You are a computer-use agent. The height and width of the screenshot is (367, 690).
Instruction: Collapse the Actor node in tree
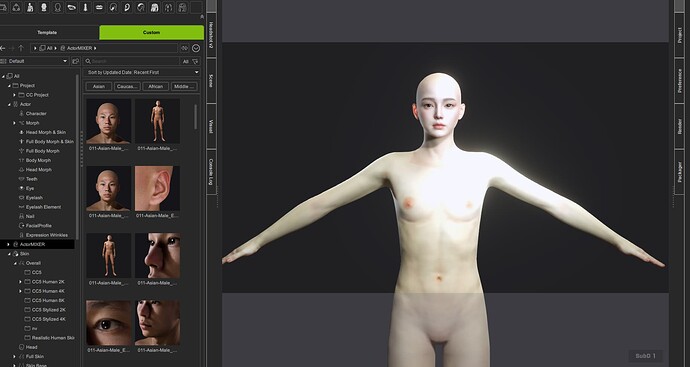(9, 104)
